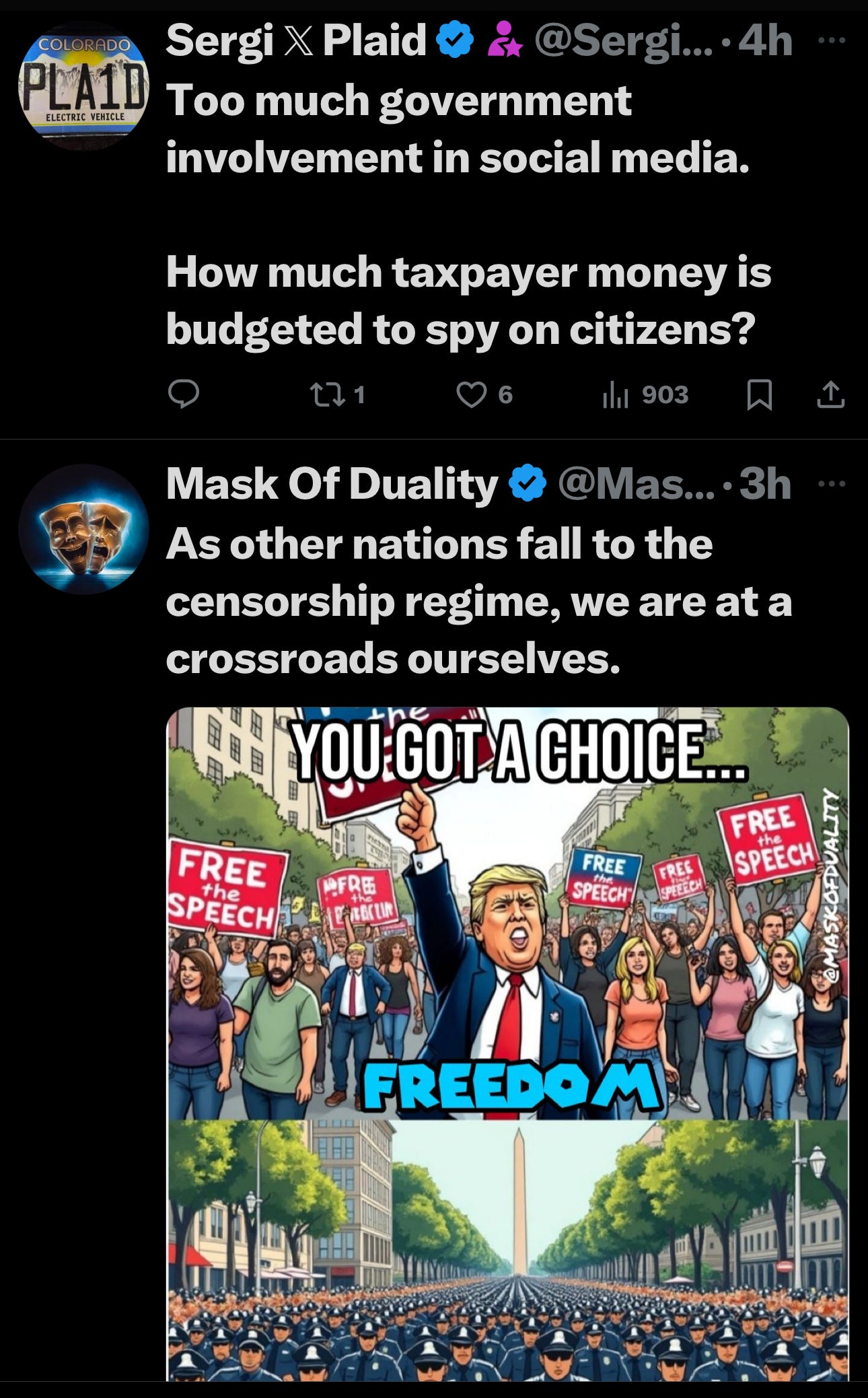
Task: Open the @Mas... handle link
Action: 635,484
